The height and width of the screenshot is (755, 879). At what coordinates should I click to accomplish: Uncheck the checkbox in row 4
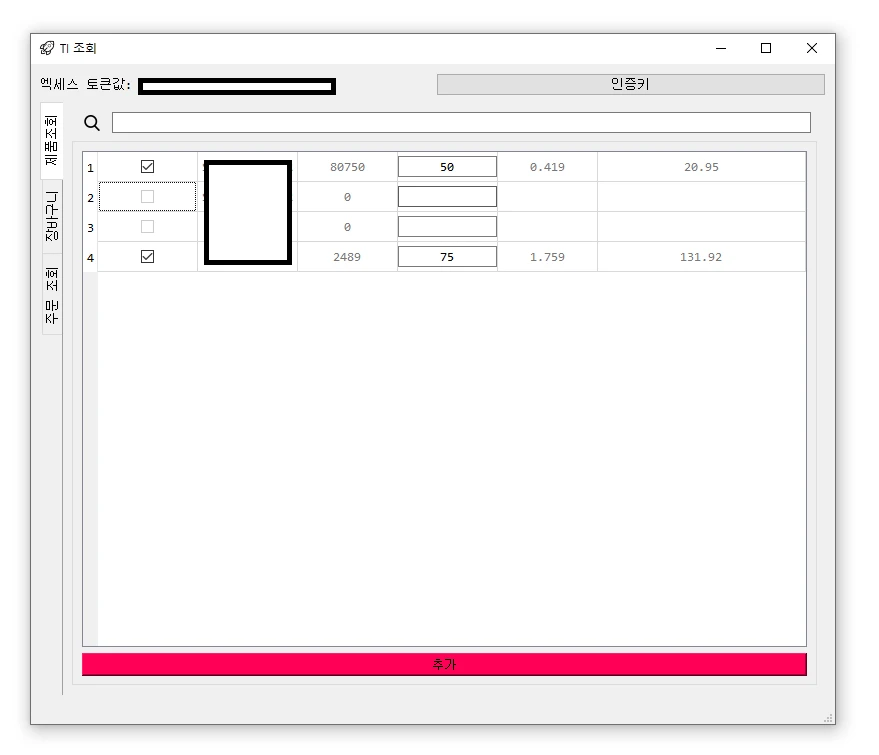click(147, 257)
